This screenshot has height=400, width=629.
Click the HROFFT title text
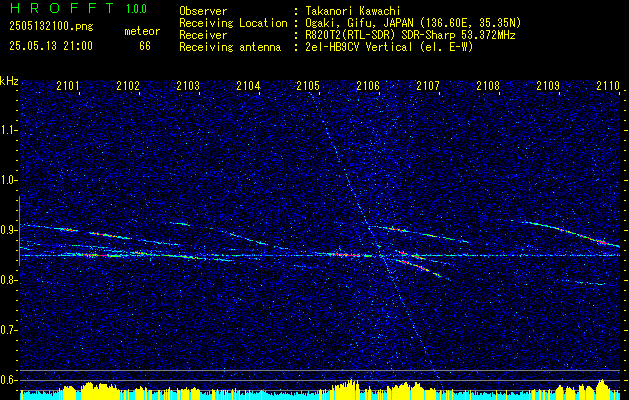[x=62, y=8]
